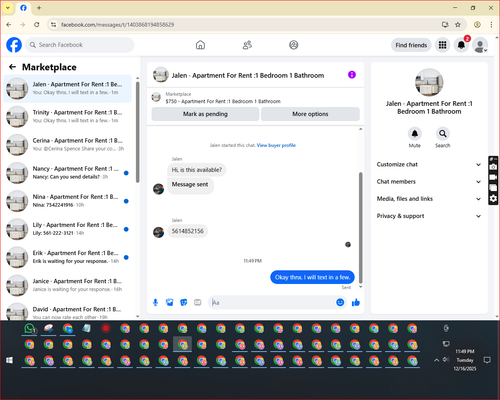This screenshot has width=500, height=400.
Task: Click the 5614852156 phone number message
Action: click(187, 231)
